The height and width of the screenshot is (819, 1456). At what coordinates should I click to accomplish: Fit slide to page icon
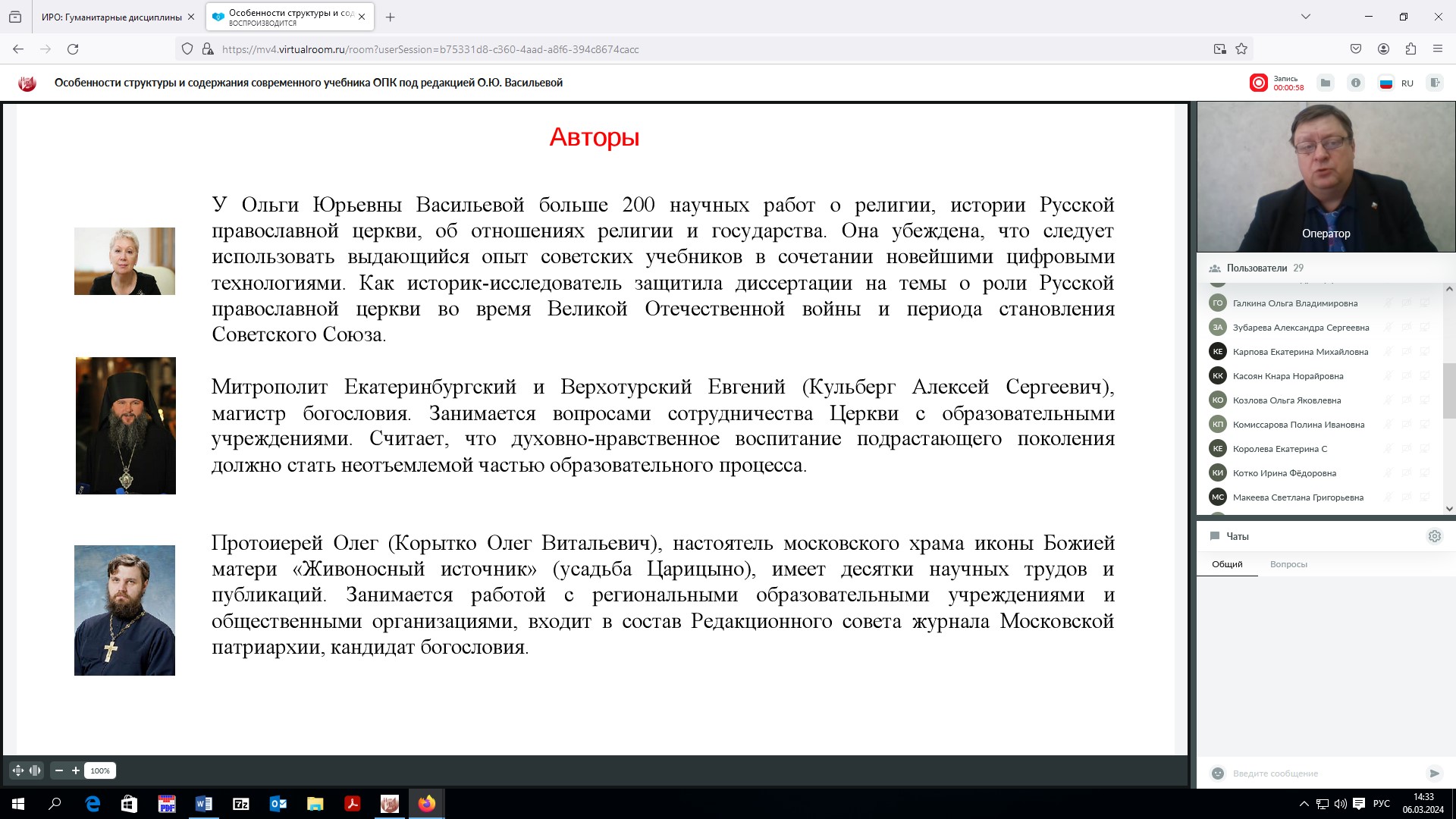[18, 770]
